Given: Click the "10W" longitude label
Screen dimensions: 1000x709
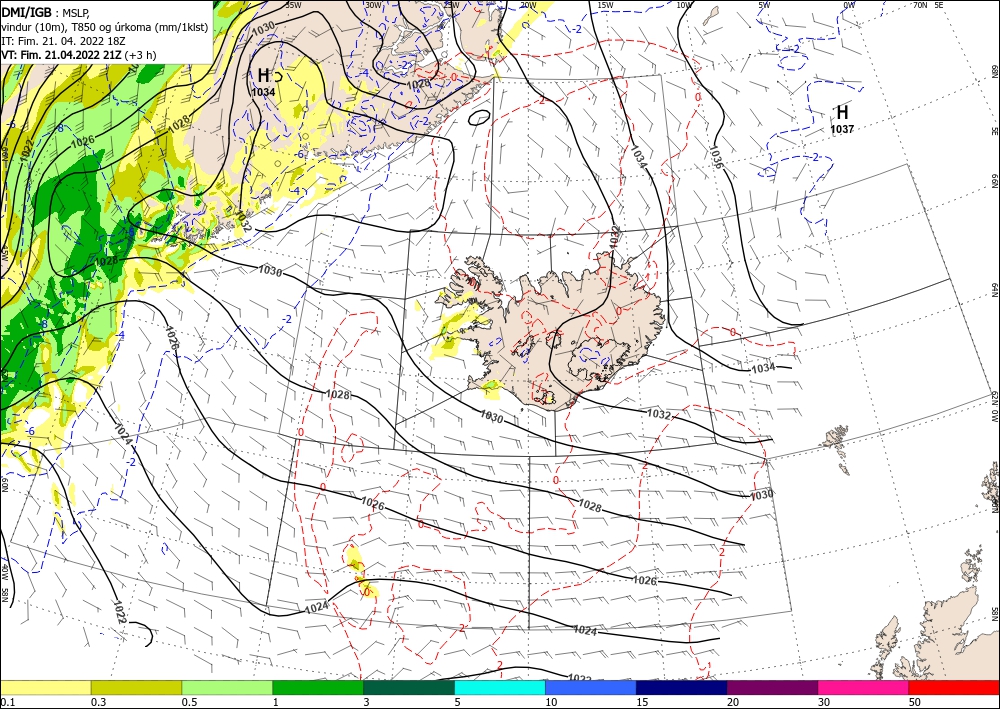Looking at the screenshot, I should 684,4.
